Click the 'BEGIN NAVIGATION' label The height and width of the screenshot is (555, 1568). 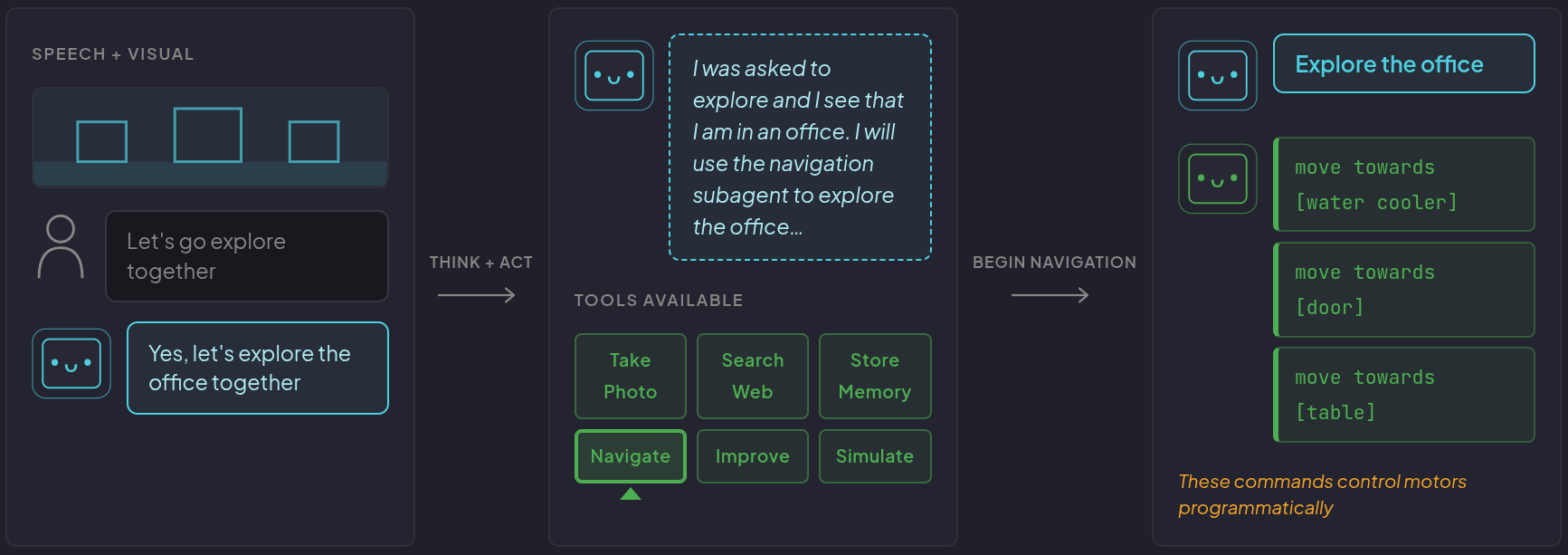point(1054,263)
